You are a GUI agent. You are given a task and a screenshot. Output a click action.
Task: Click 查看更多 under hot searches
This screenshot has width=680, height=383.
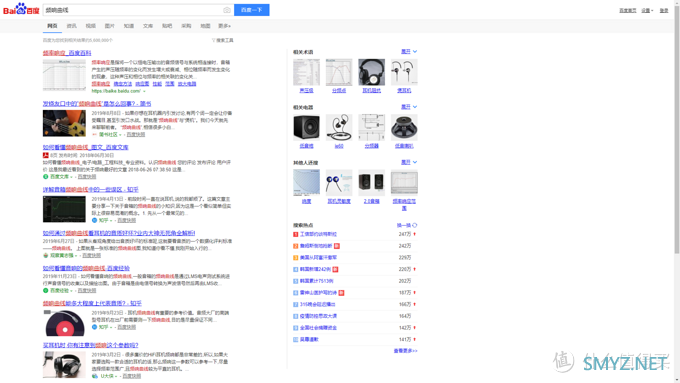pyautogui.click(x=405, y=350)
